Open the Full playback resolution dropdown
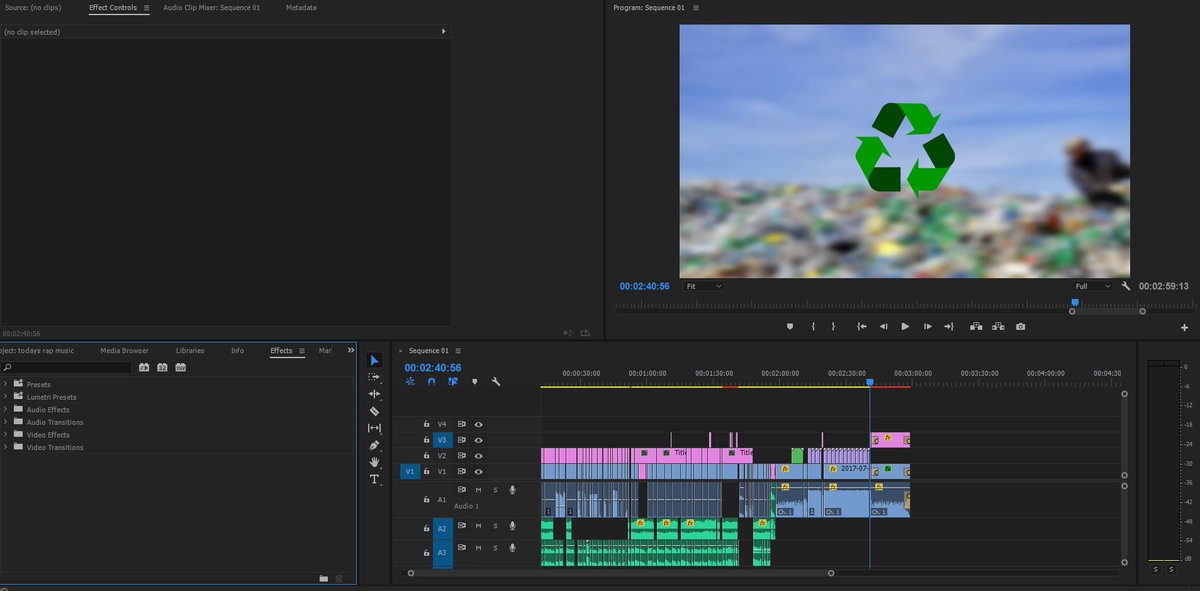Screen dimensions: 1200x591 1092,286
